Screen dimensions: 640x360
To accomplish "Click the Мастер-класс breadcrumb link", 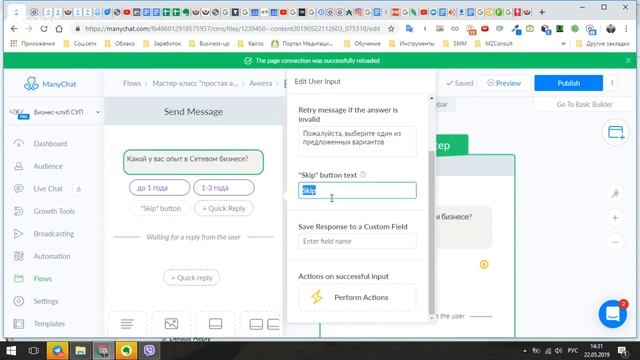I will pyautogui.click(x=195, y=83).
